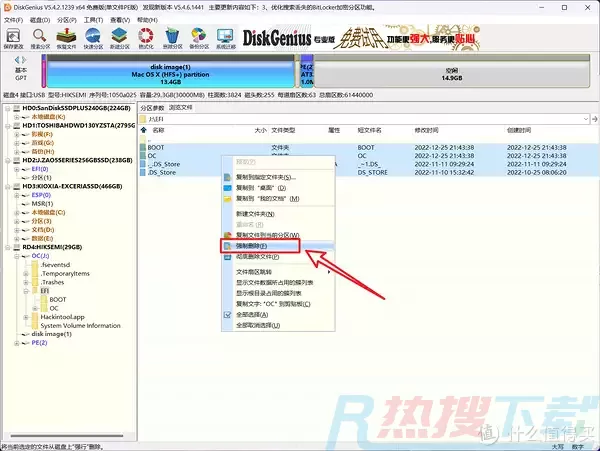Click the Search Partition magnifier icon
Image resolution: width=600 pixels, height=451 pixels.
click(40, 36)
